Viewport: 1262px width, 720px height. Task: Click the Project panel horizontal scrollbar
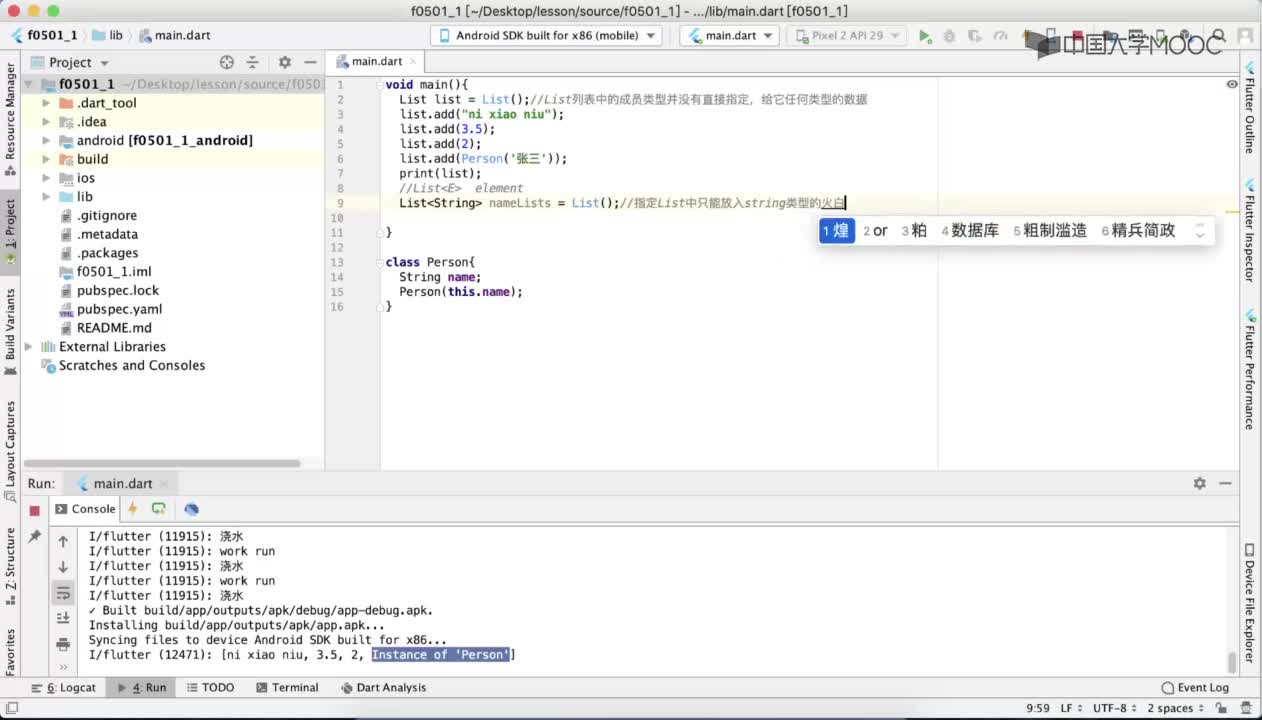pyautogui.click(x=162, y=464)
